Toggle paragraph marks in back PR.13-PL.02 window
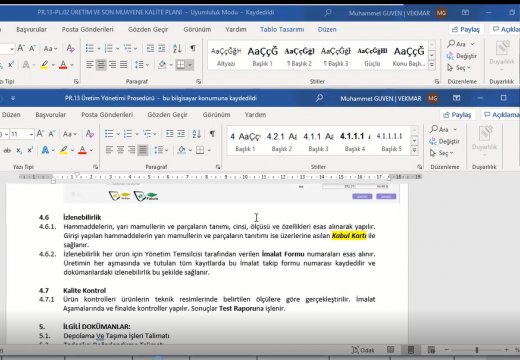This screenshot has height=360, width=520. [x=193, y=49]
